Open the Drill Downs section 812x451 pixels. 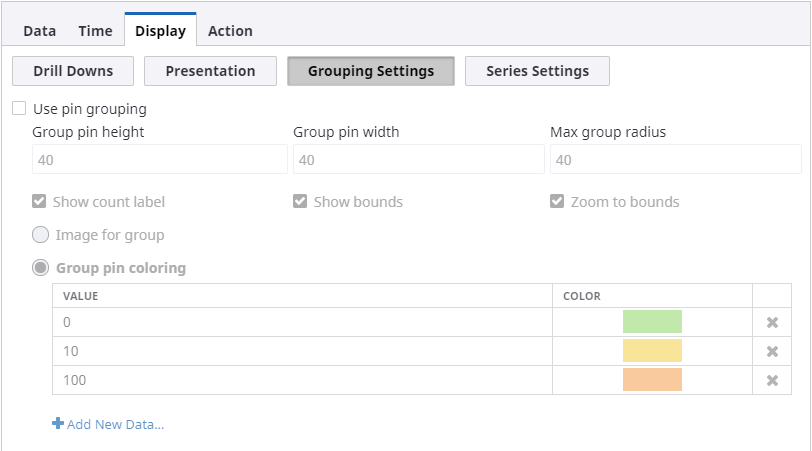click(73, 71)
